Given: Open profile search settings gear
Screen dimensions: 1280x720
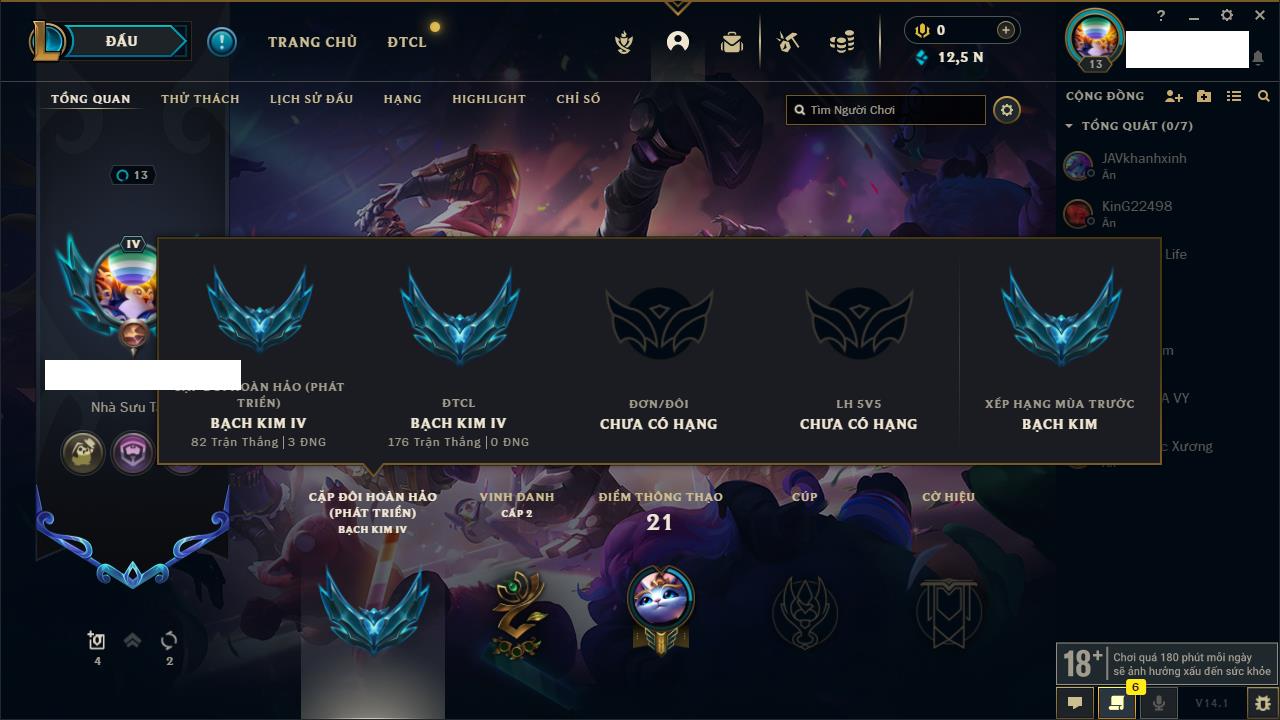Looking at the screenshot, I should (1007, 110).
